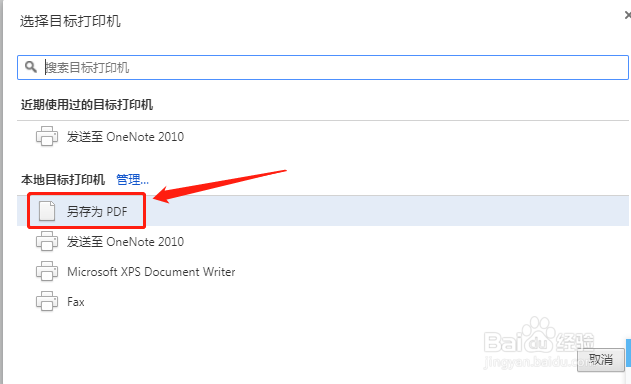The height and width of the screenshot is (384, 631).
Task: Click the blue button at the right edge
Action: (x=629, y=353)
